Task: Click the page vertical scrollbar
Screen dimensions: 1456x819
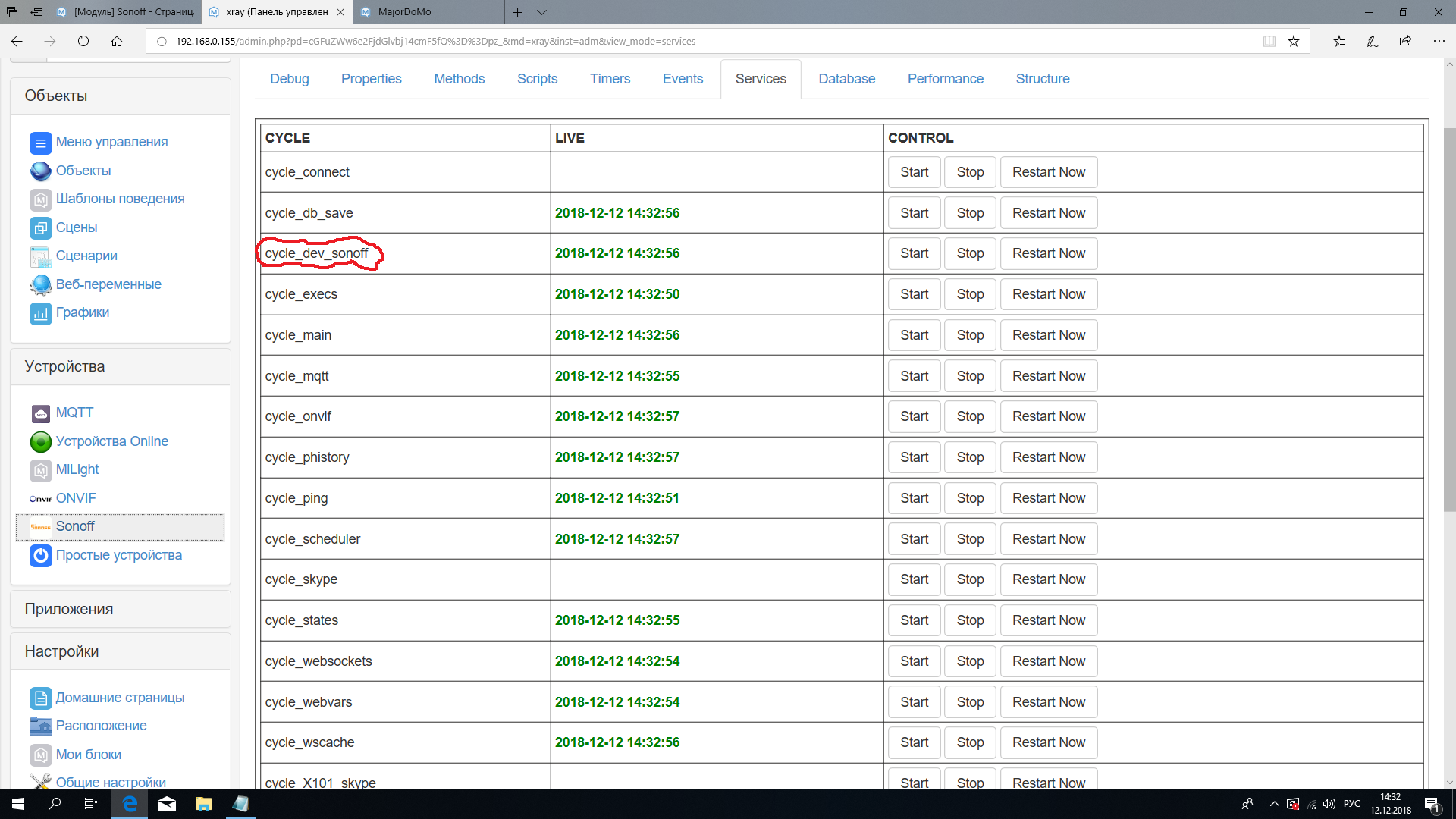Action: pos(1449,318)
